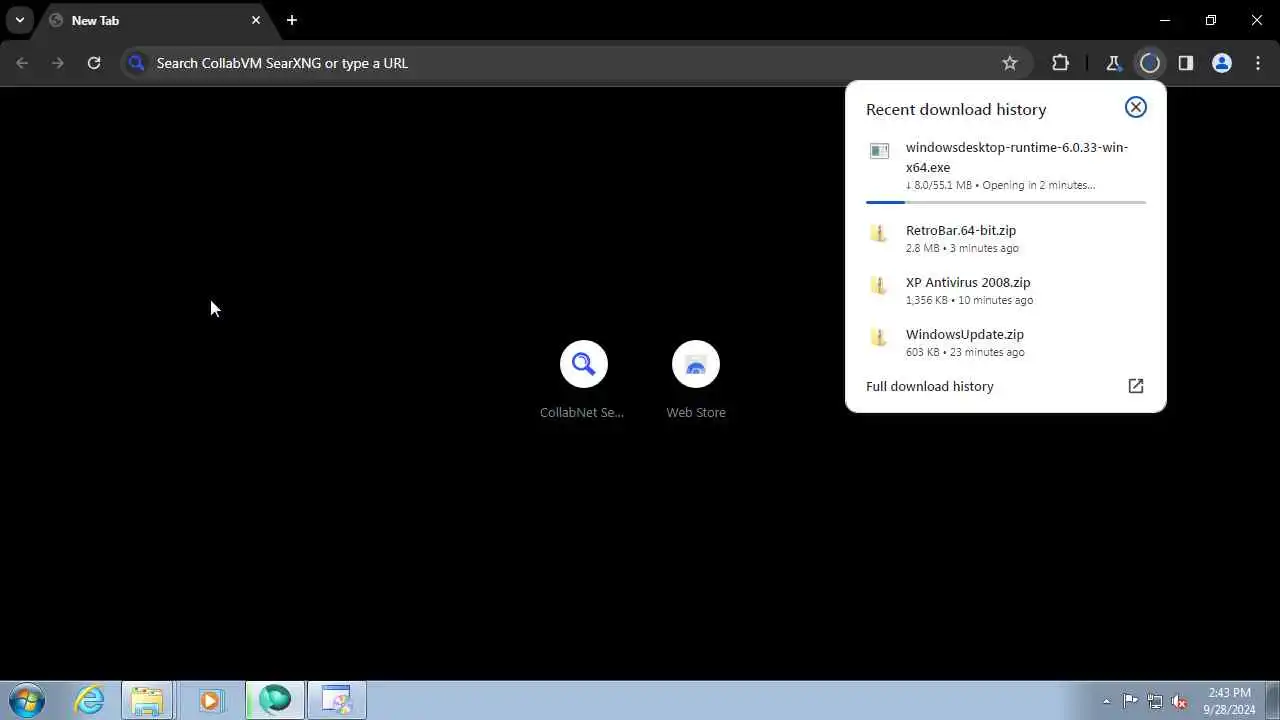Toggle the downloads toolbar button
This screenshot has width=1280, height=720.
tap(1150, 63)
